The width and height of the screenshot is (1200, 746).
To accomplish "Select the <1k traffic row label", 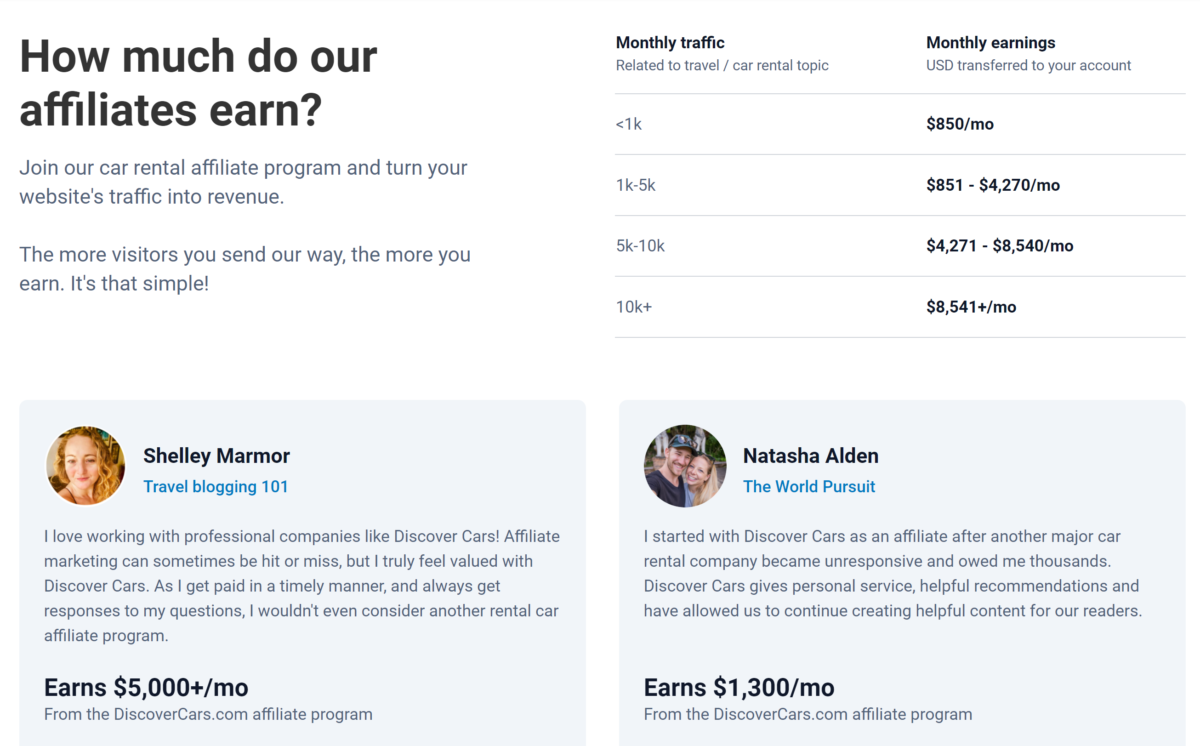I will [x=629, y=125].
